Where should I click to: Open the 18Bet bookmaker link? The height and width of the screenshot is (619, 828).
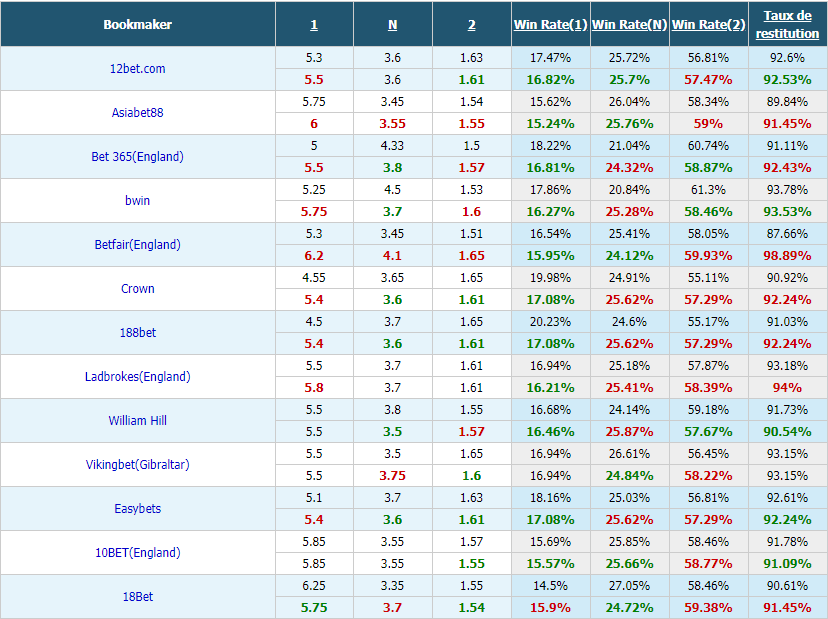pyautogui.click(x=137, y=596)
